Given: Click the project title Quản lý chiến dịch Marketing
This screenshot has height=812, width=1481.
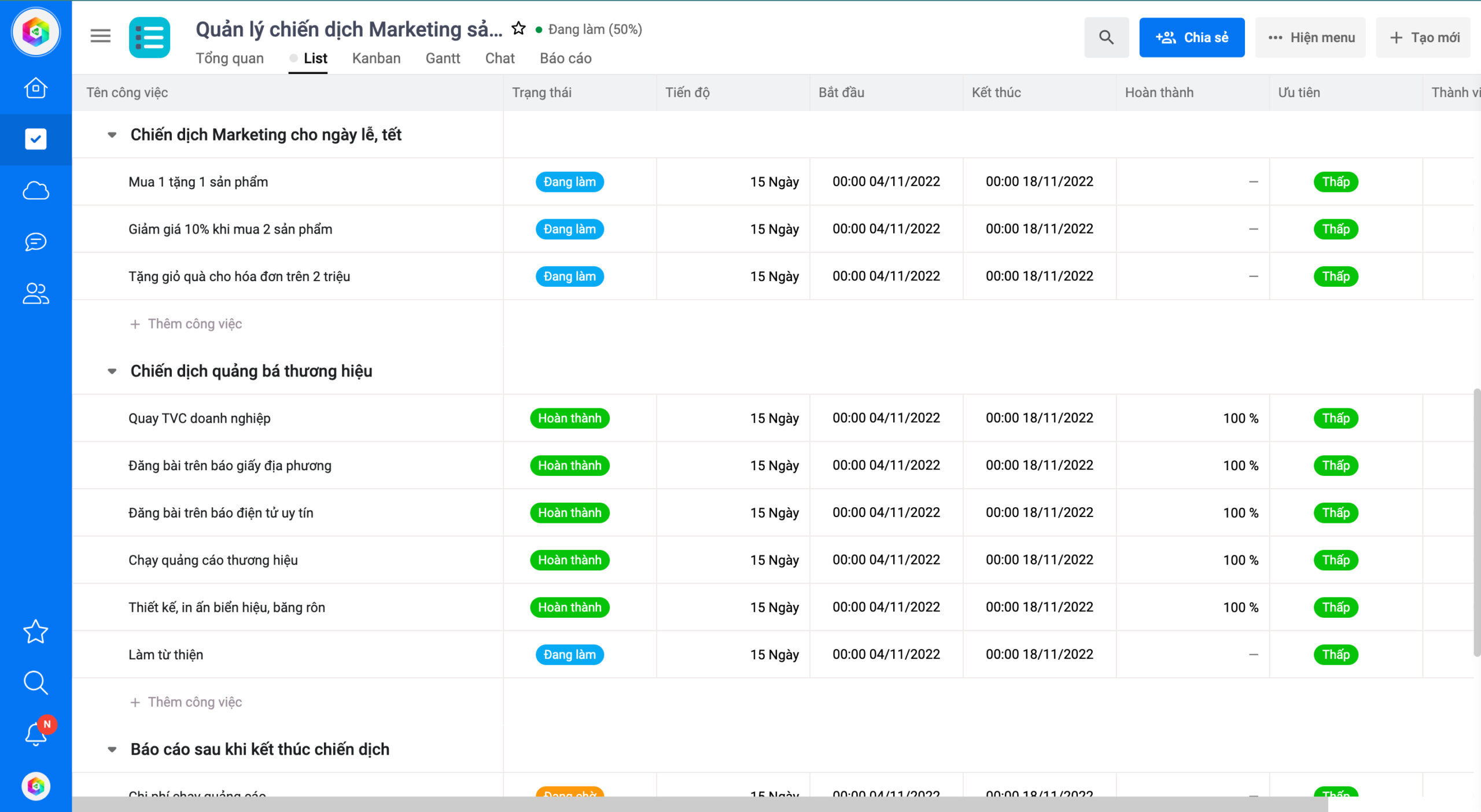Looking at the screenshot, I should (x=349, y=29).
